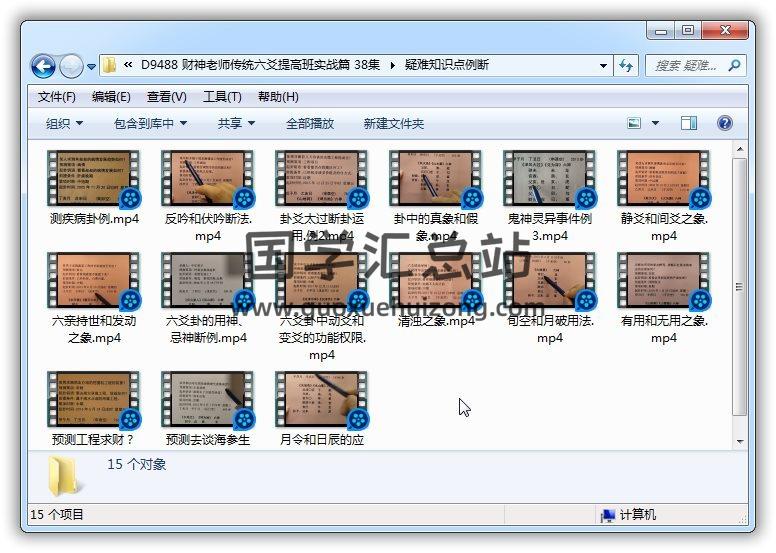The width and height of the screenshot is (776, 553).
Task: Click the scrollbar down arrow
Action: pos(740,441)
